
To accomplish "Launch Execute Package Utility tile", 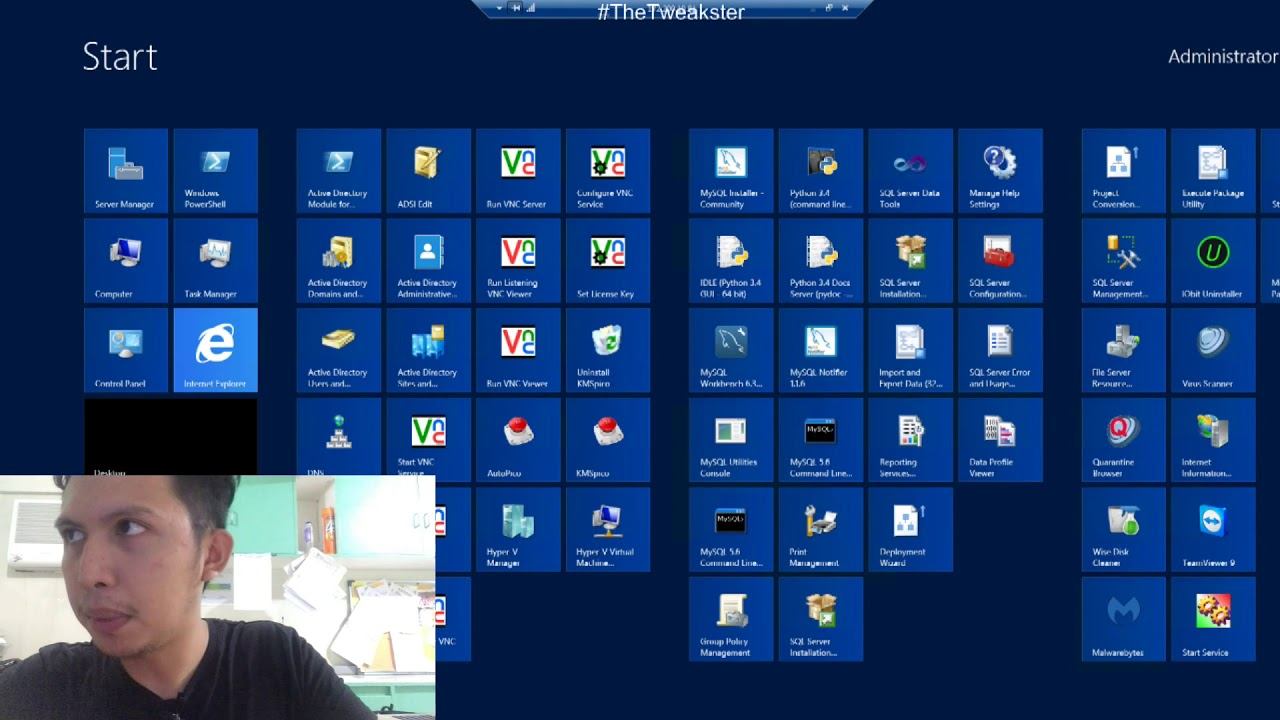I will [1213, 171].
